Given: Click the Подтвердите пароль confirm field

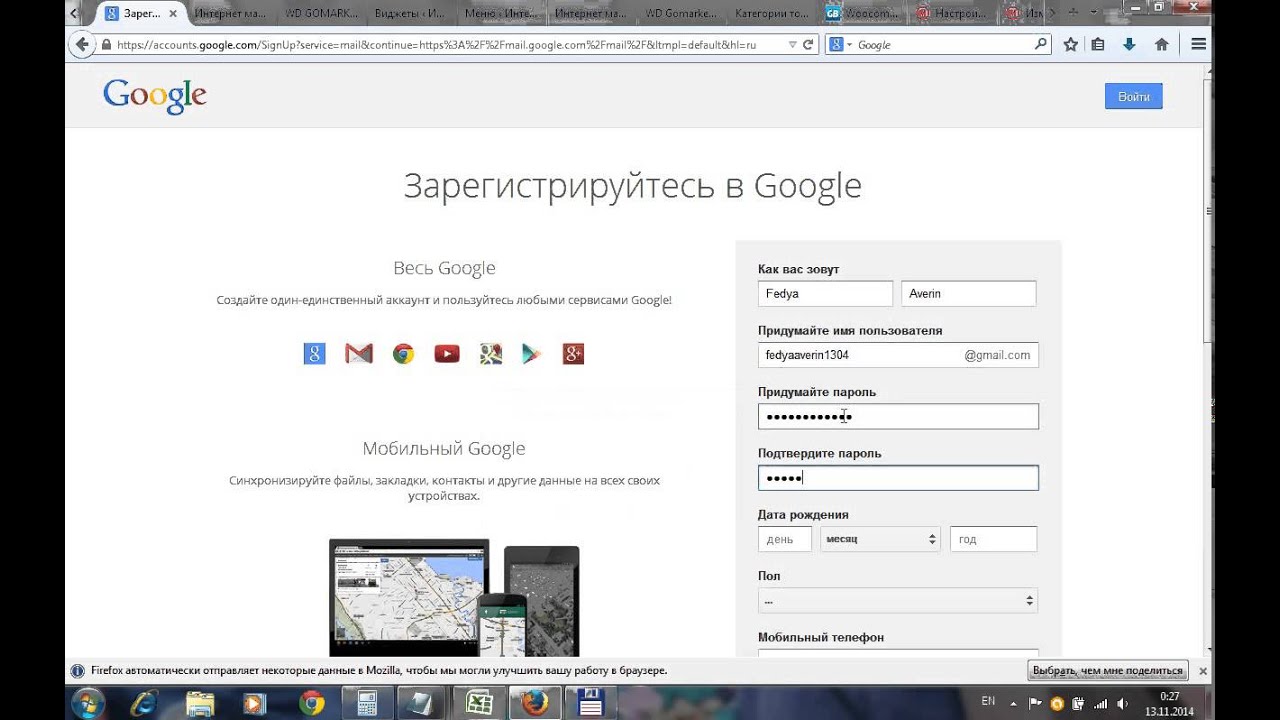Looking at the screenshot, I should click(898, 478).
